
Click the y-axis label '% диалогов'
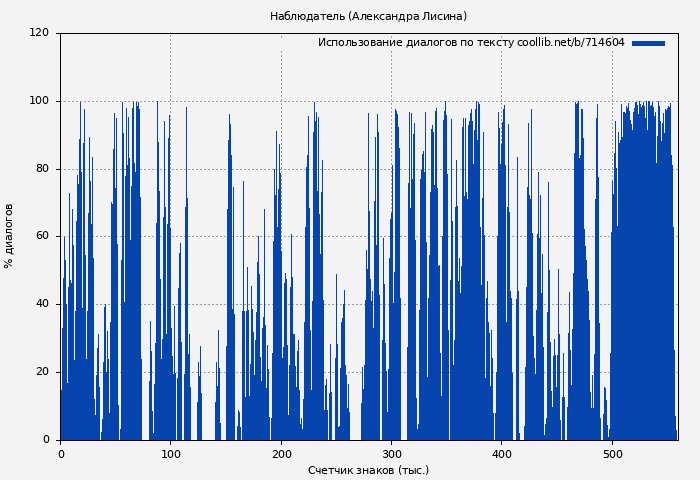9,236
